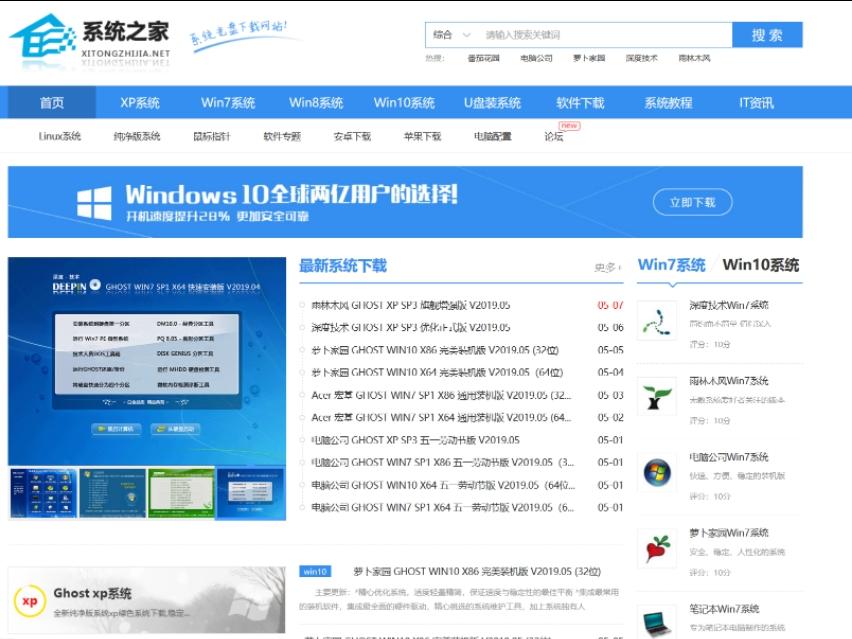Open 深度技术 GHOST XP SP3 V2019.05 entry
852x639 pixels.
(411, 328)
